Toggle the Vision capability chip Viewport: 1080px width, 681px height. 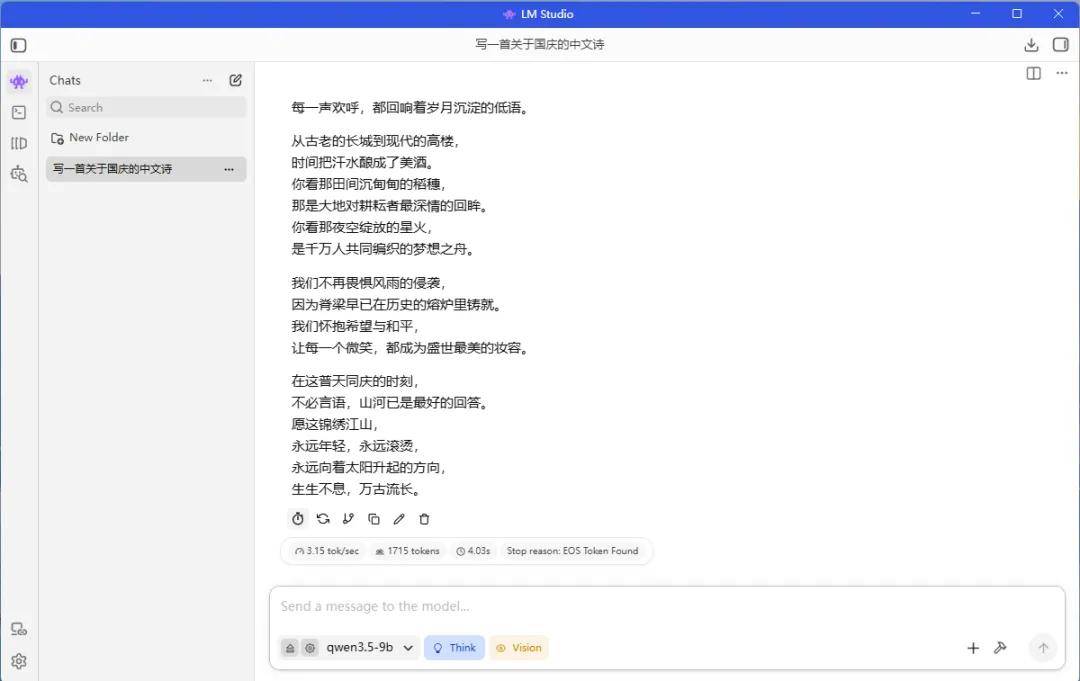pos(519,648)
